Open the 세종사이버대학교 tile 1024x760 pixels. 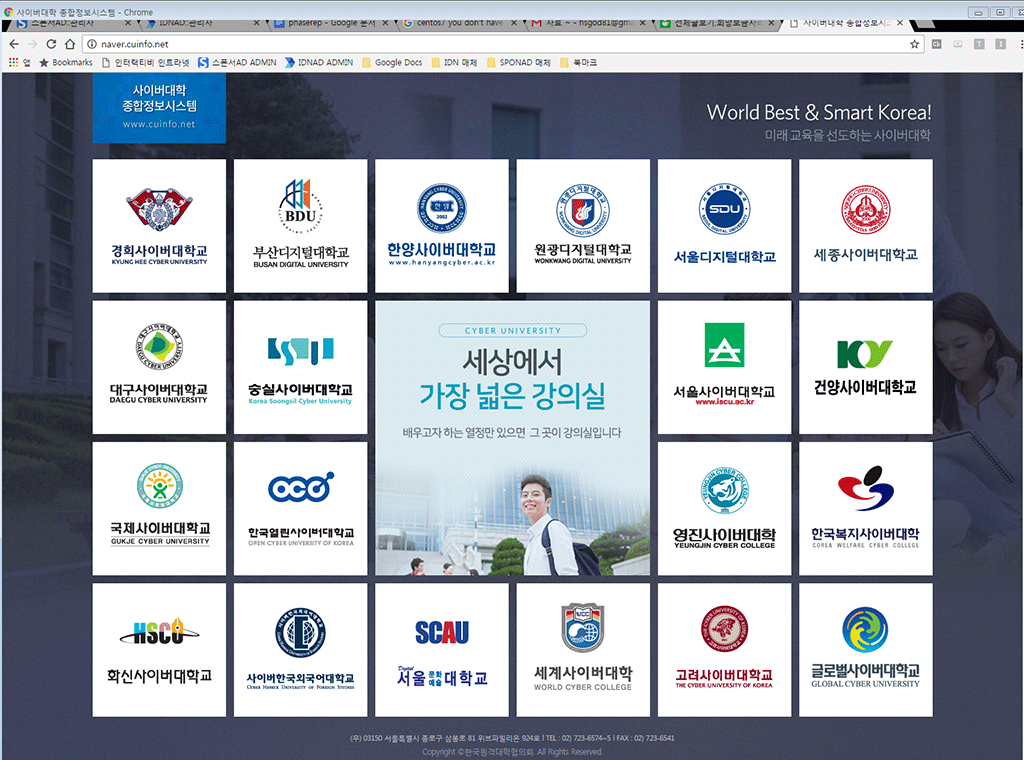click(866, 226)
